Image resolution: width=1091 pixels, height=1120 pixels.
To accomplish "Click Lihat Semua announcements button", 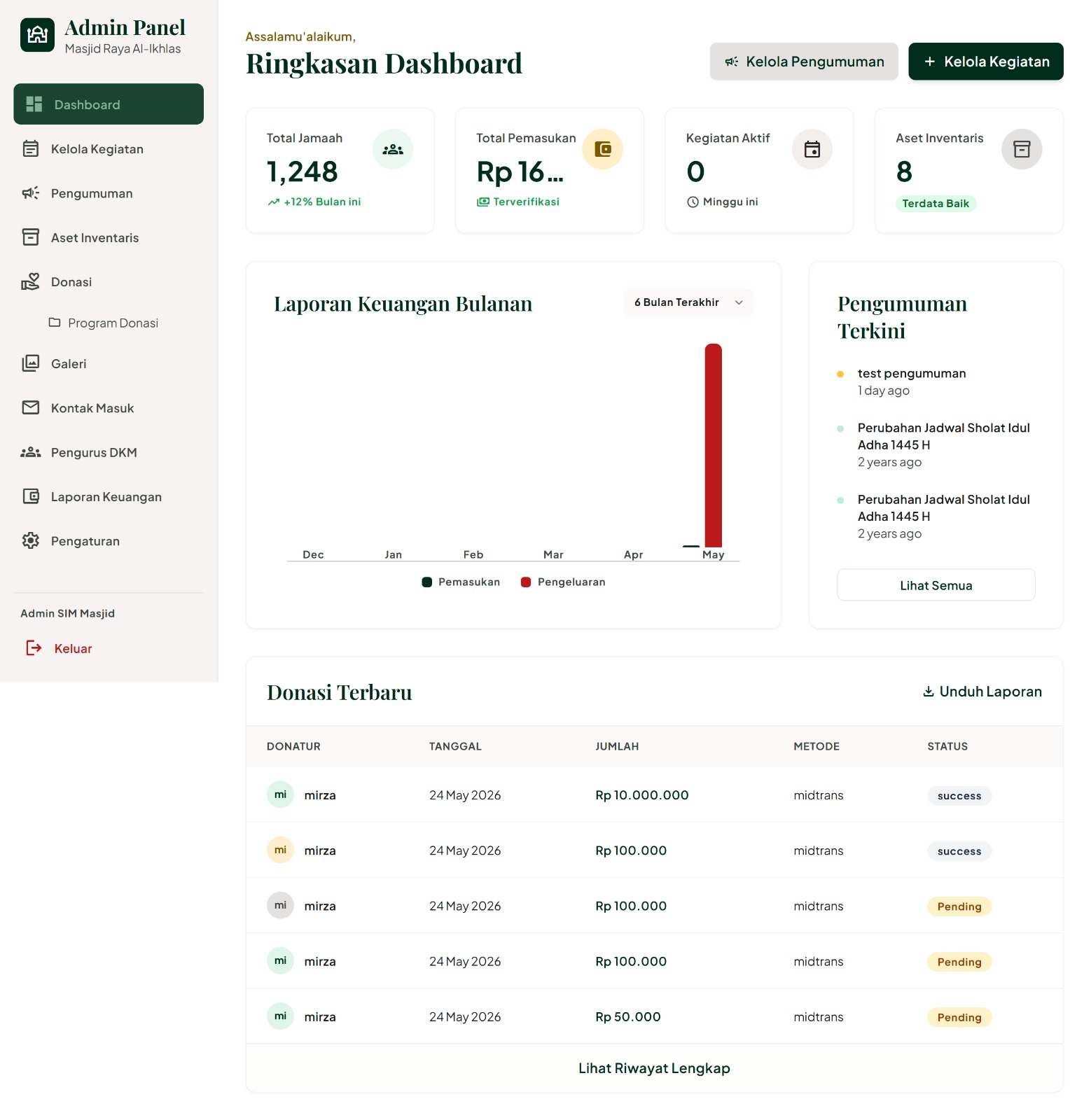I will coord(936,585).
